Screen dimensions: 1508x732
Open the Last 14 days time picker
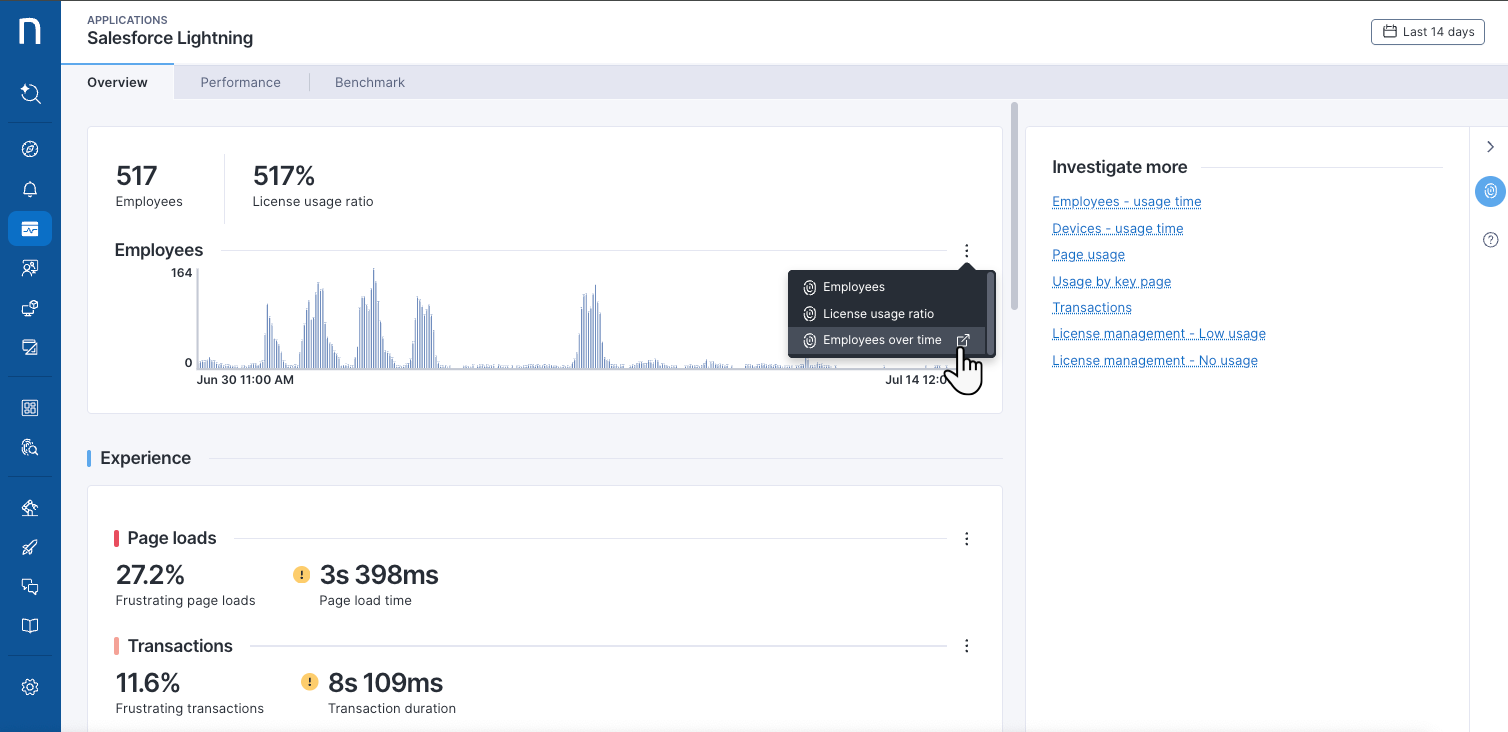[x=1427, y=31]
